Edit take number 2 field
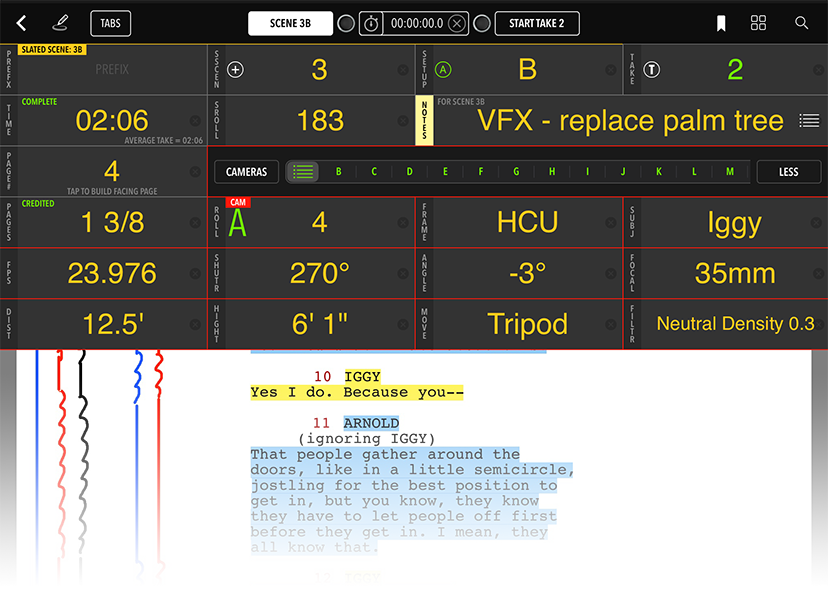This screenshot has width=828, height=589. click(735, 69)
